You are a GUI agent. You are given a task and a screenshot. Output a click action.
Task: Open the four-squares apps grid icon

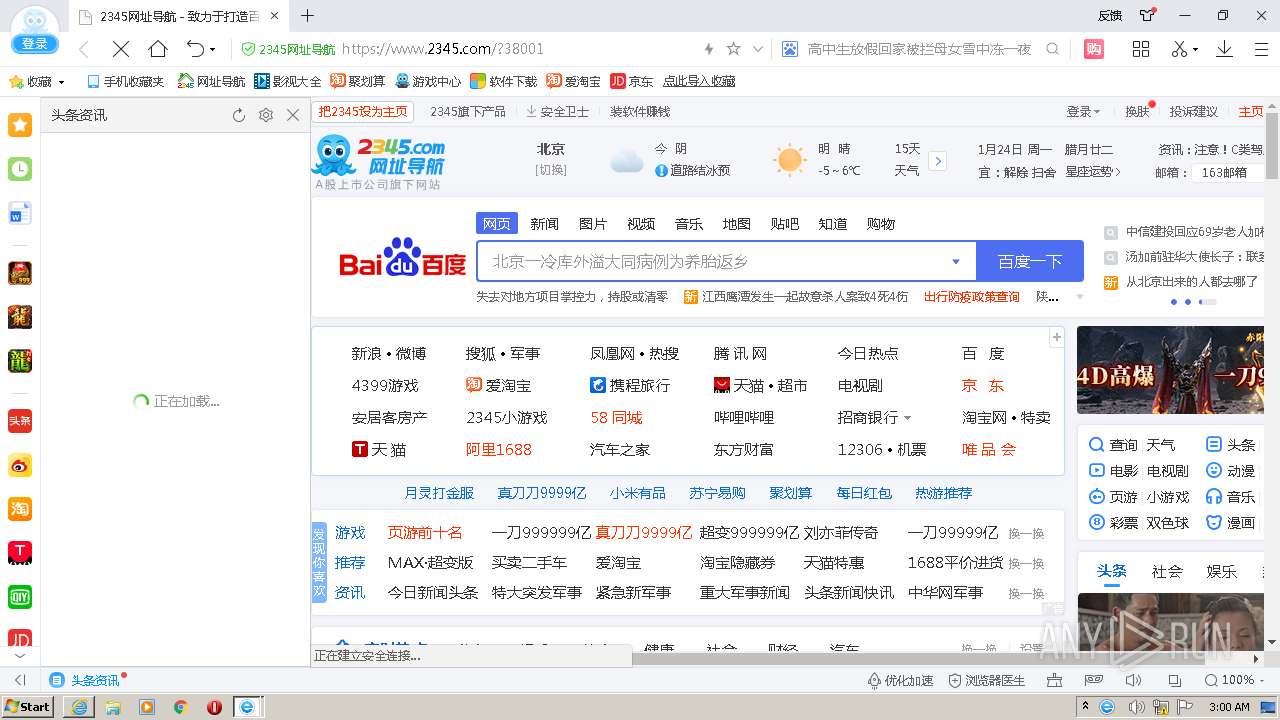(x=1141, y=49)
